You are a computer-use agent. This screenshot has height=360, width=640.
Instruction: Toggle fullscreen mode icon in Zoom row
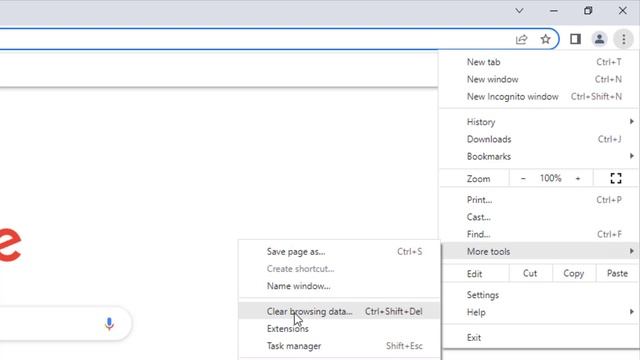tap(616, 178)
